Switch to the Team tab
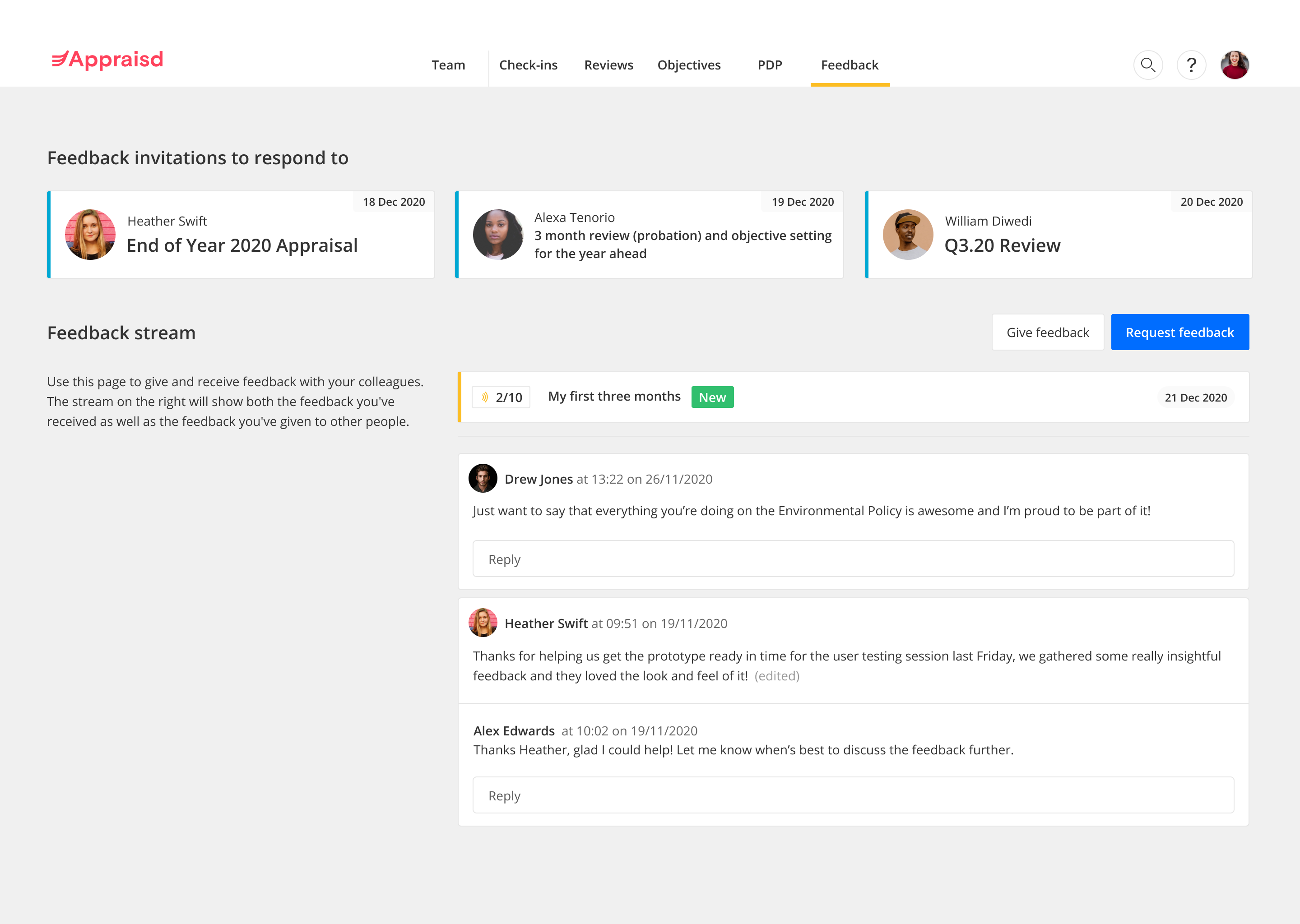 pos(448,65)
